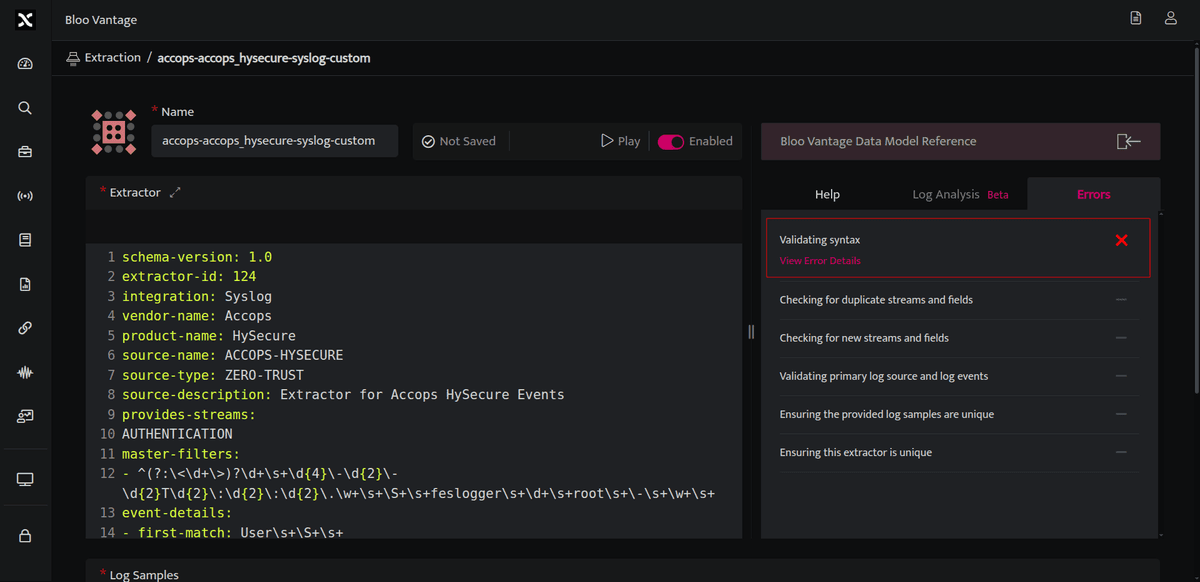This screenshot has height=582, width=1200.
Task: Click the Name input field
Action: 275,141
